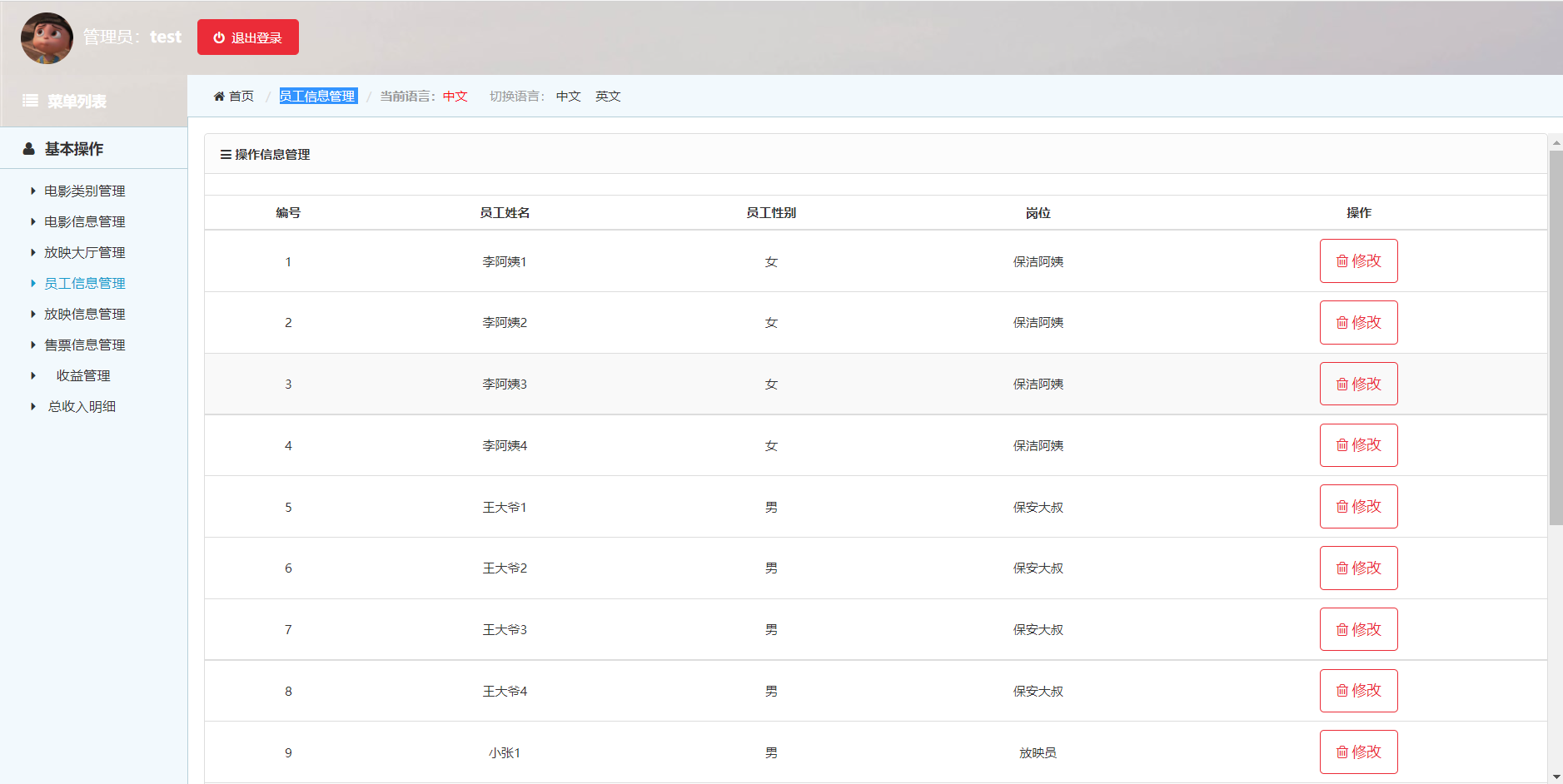Click the name cell 王大爷2
1563x784 pixels.
pos(505,568)
